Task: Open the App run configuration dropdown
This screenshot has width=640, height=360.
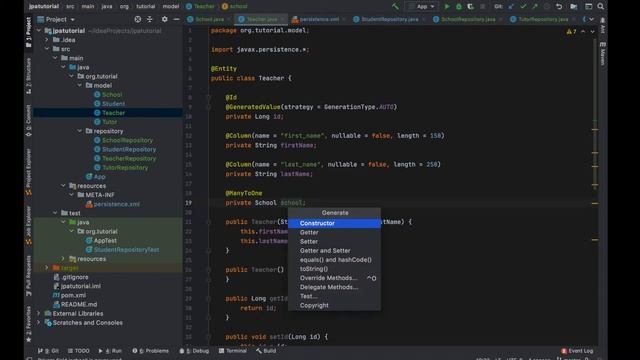Action: [x=422, y=7]
